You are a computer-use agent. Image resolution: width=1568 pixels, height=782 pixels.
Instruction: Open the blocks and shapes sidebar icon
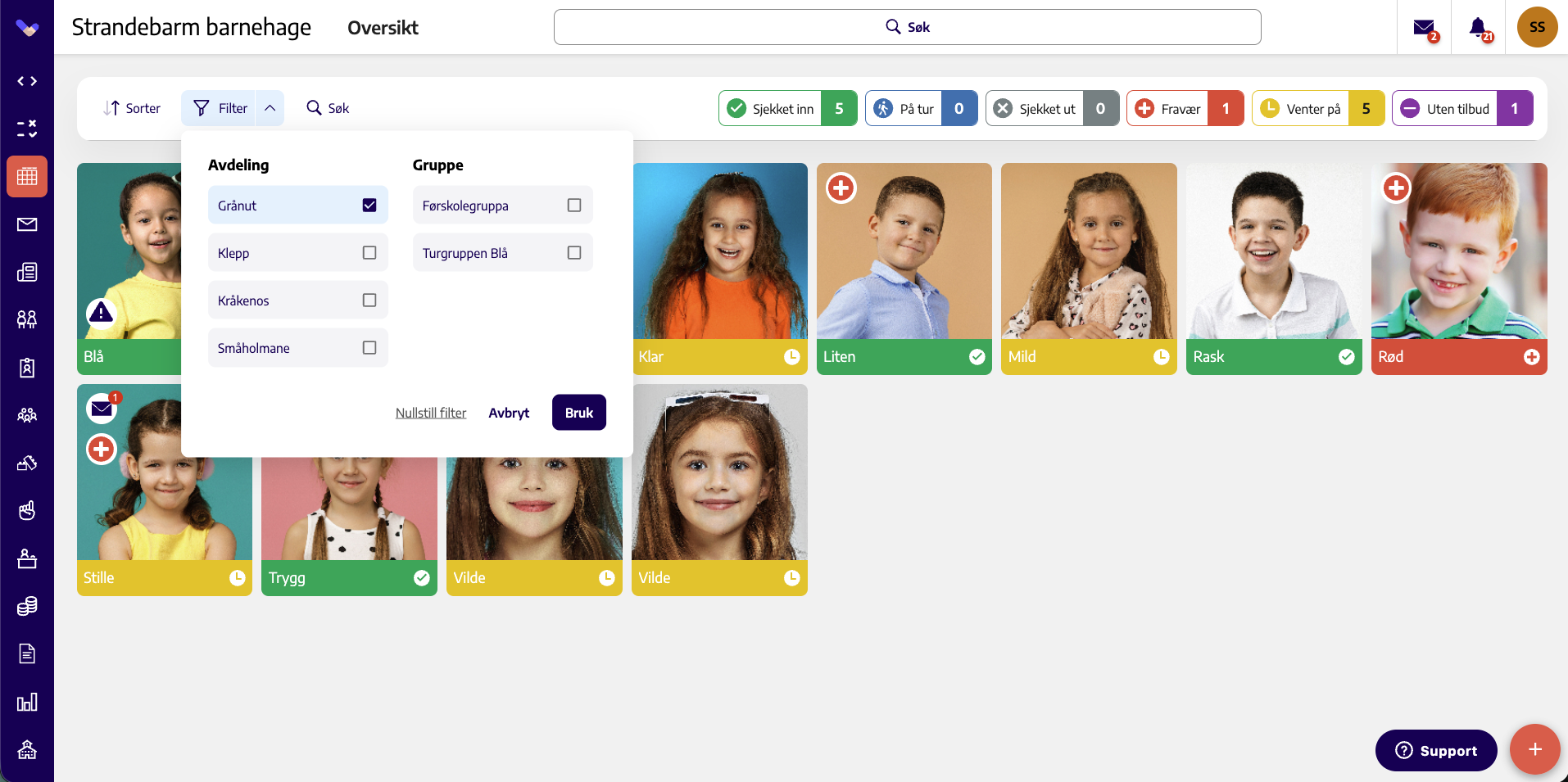[27, 463]
